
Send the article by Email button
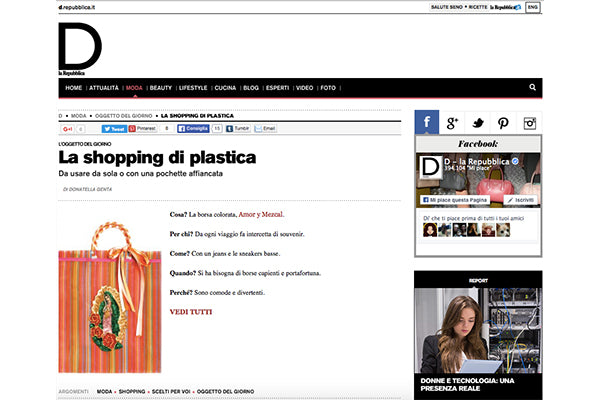click(265, 129)
